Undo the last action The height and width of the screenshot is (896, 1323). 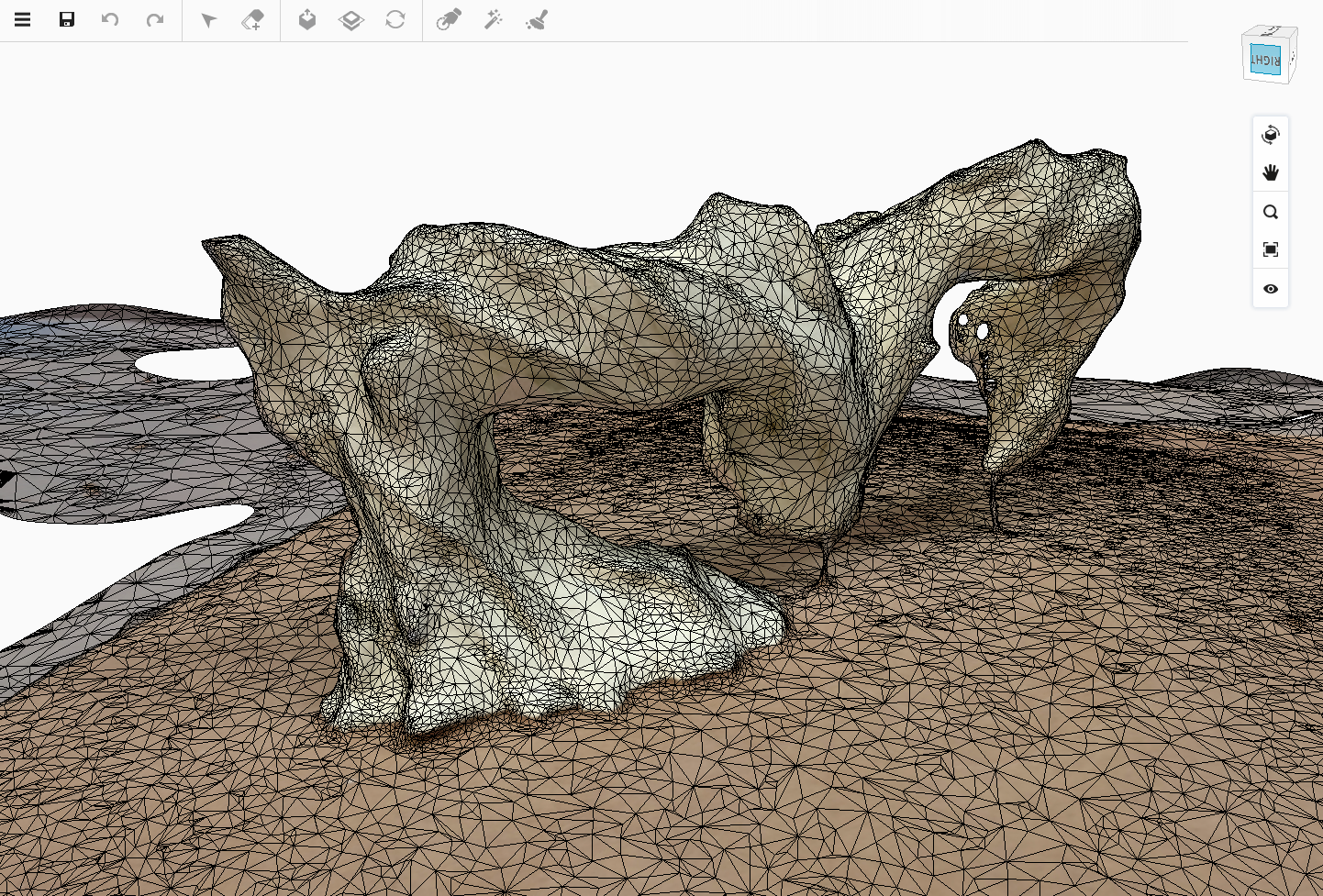click(x=110, y=20)
